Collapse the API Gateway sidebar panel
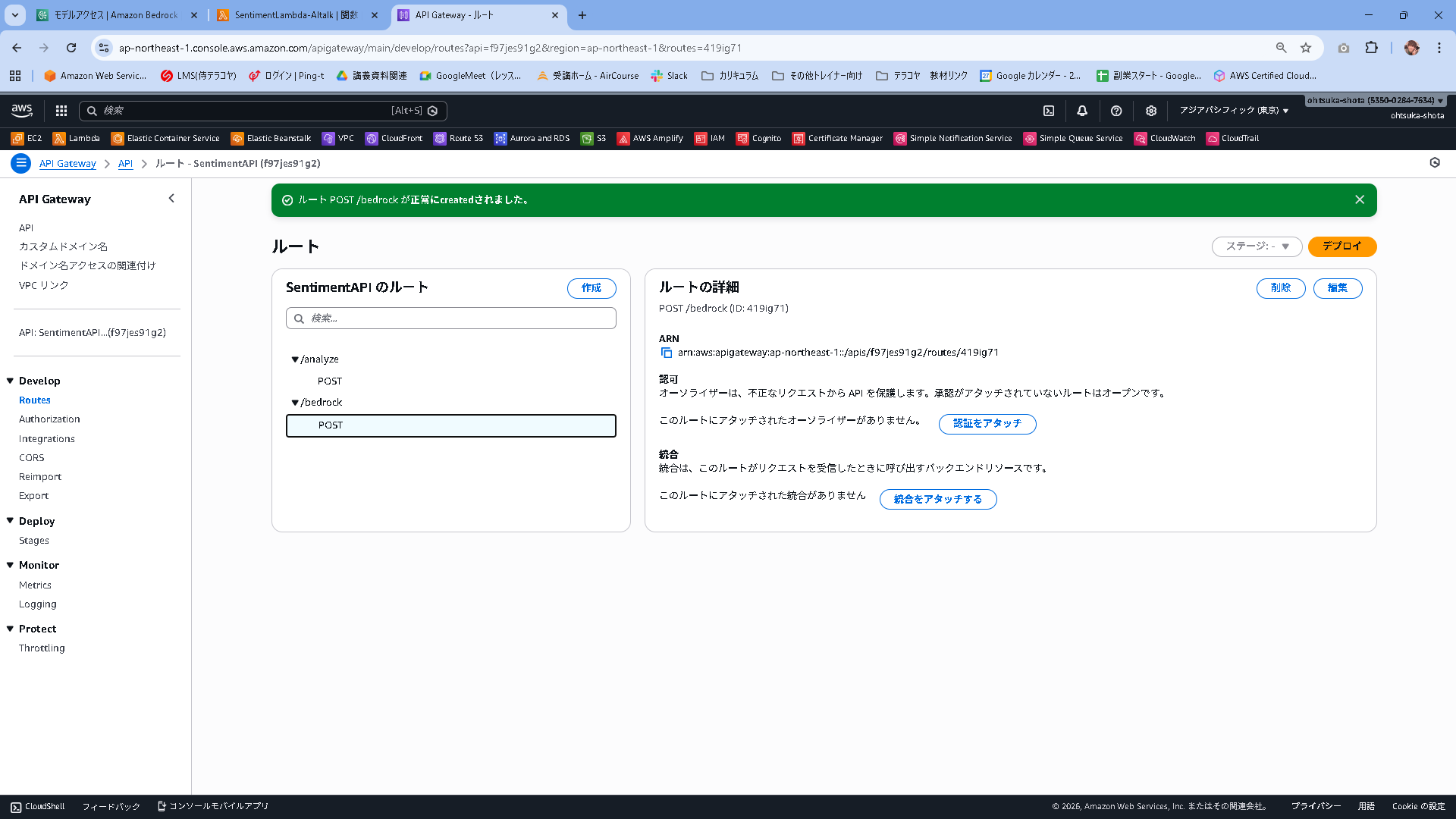 click(171, 199)
